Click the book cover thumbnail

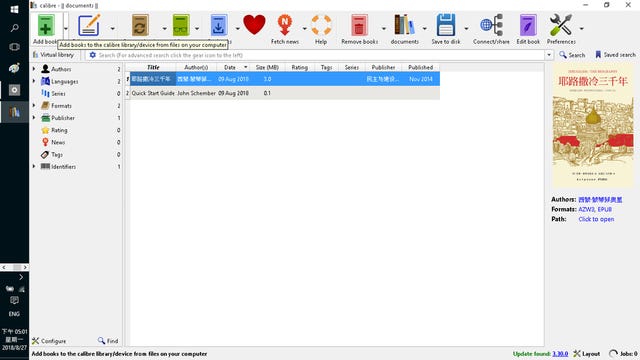(x=593, y=126)
